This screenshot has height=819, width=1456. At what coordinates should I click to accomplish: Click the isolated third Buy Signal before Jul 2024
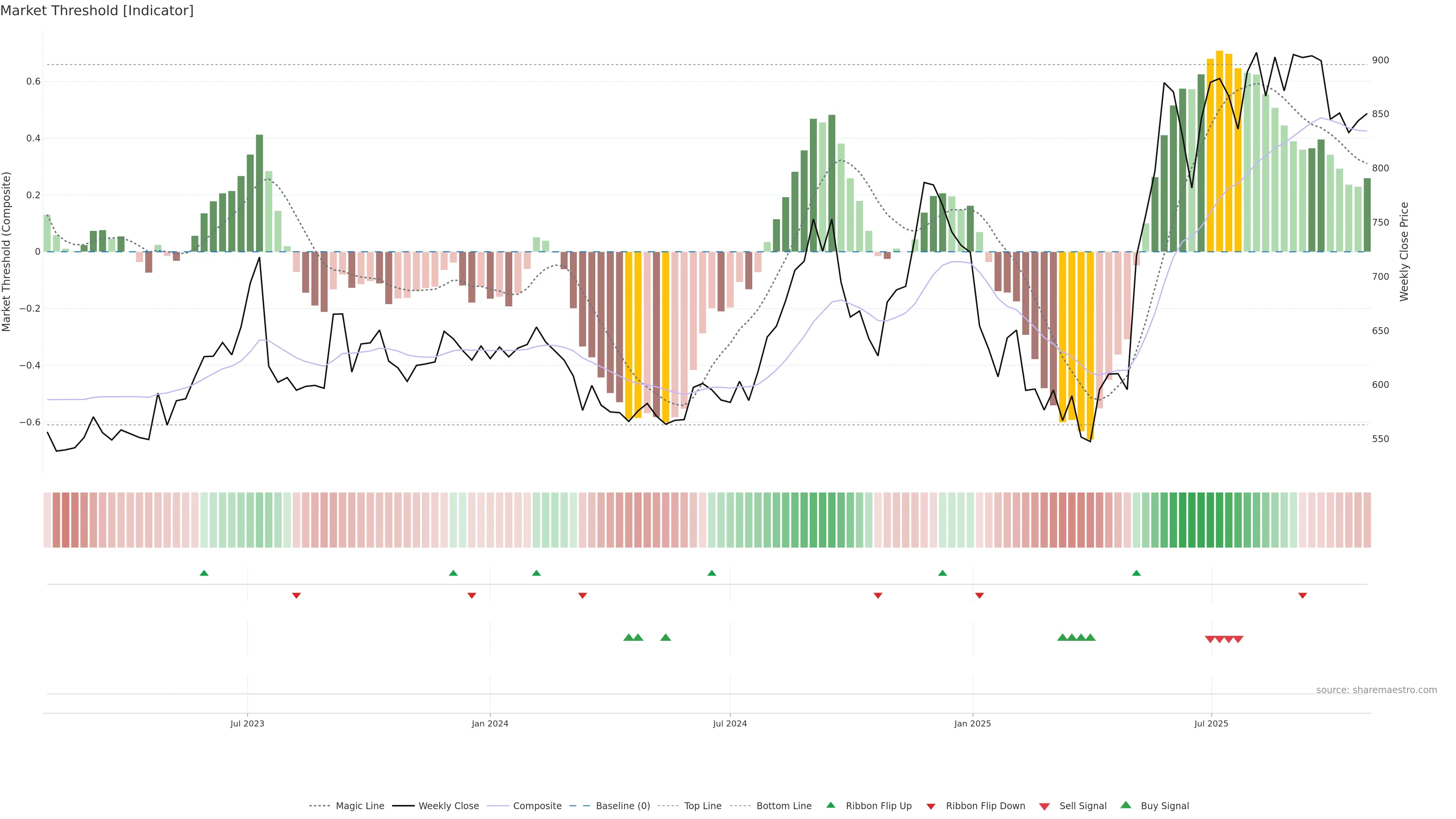point(665,637)
